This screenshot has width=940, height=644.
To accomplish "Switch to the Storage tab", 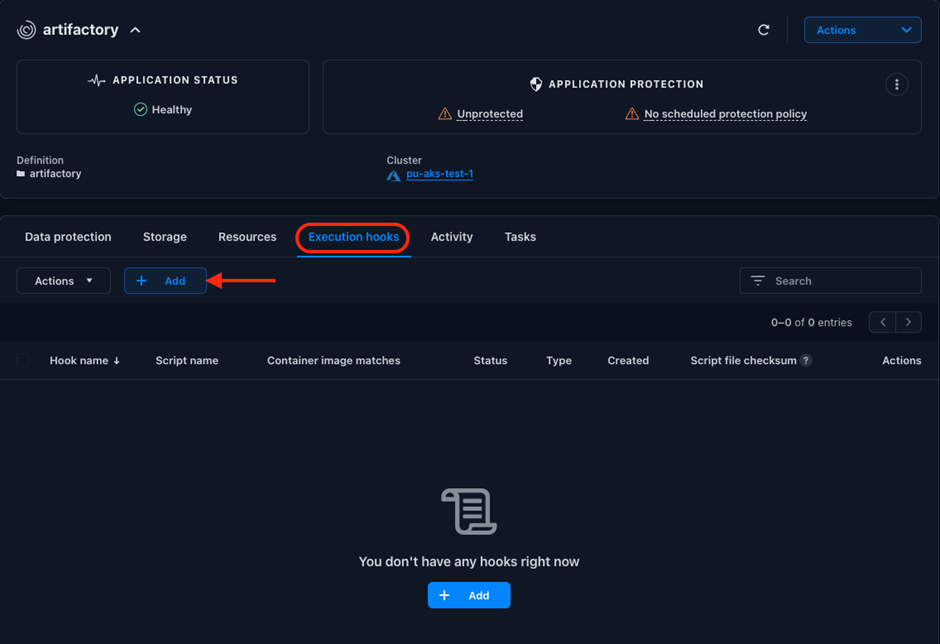I will coord(165,237).
